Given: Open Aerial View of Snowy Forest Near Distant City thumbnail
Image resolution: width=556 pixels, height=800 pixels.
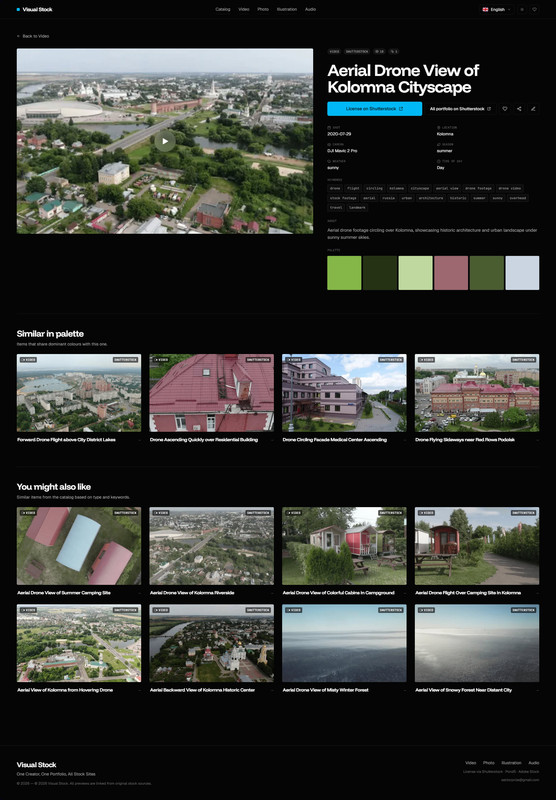Looking at the screenshot, I should point(477,643).
